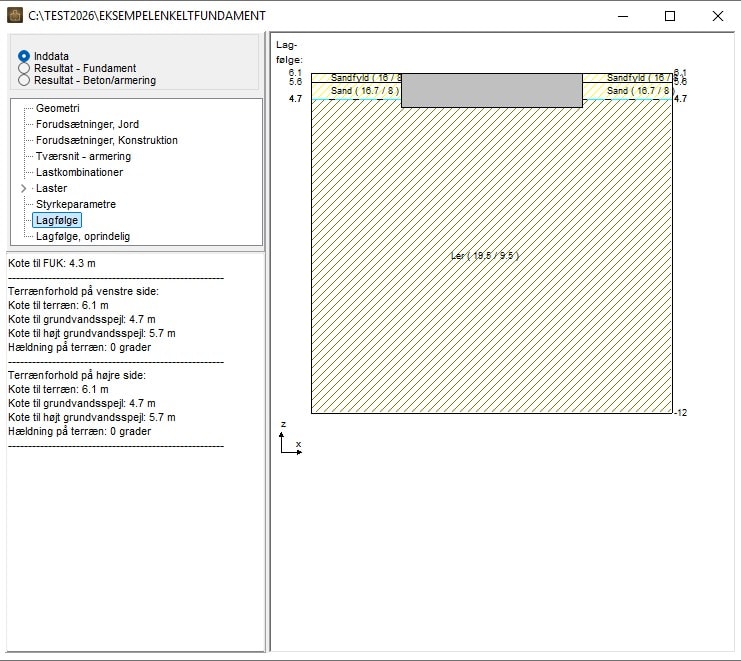
Task: Expand the Laster tree node
Action: point(23,188)
